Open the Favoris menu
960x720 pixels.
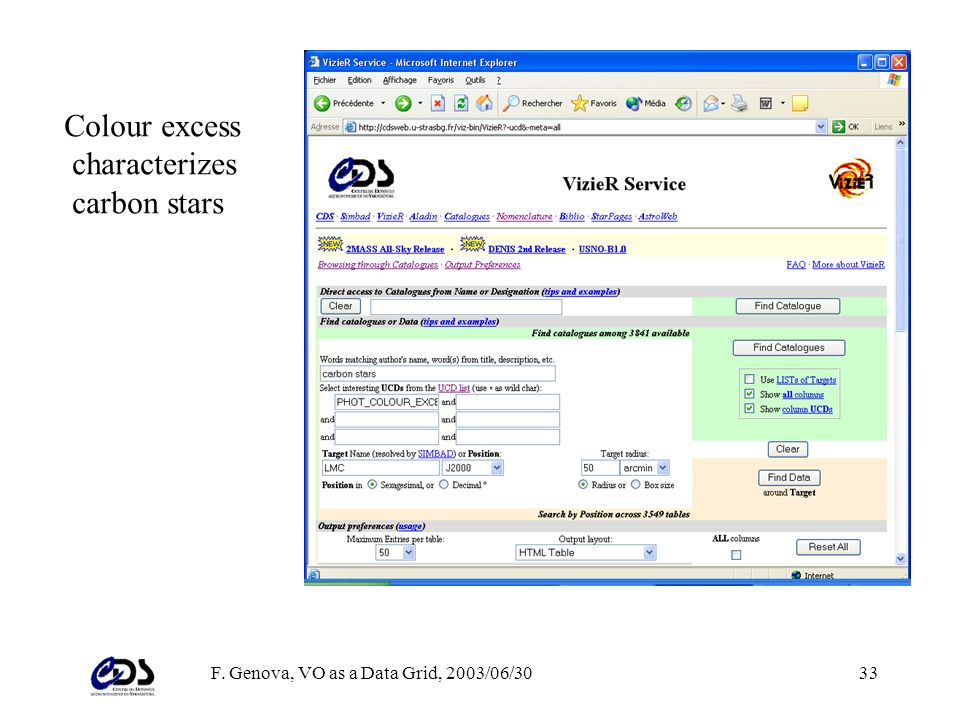(441, 80)
